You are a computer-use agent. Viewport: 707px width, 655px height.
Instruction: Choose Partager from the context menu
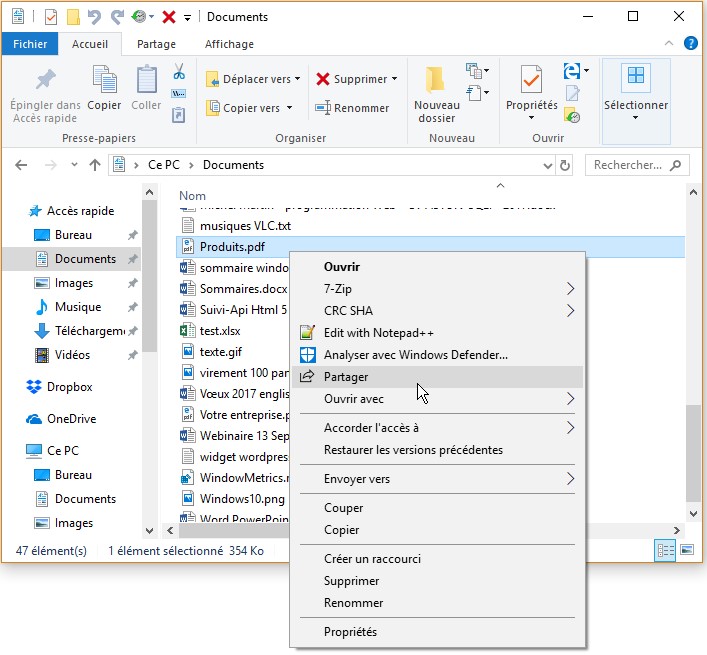pos(346,376)
